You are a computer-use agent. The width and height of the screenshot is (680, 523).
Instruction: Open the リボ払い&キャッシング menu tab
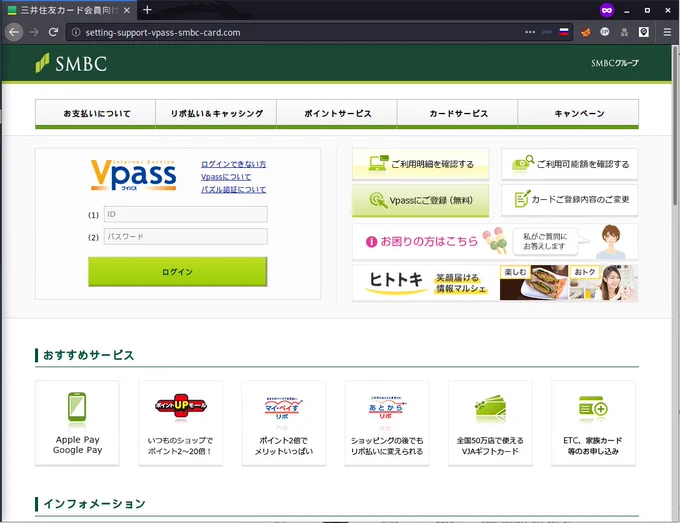pyautogui.click(x=216, y=114)
